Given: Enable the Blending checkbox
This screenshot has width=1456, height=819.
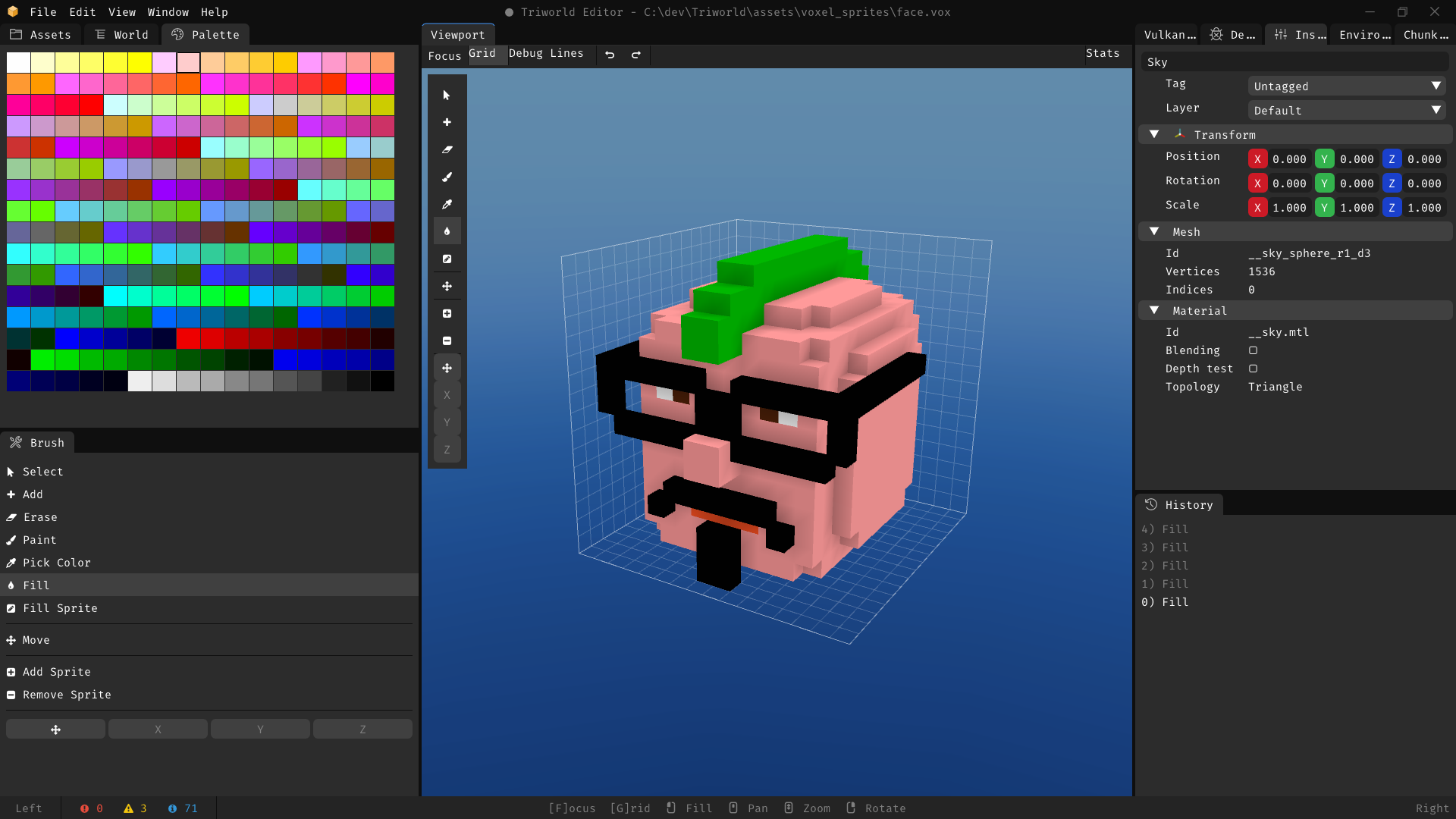Looking at the screenshot, I should tap(1253, 350).
